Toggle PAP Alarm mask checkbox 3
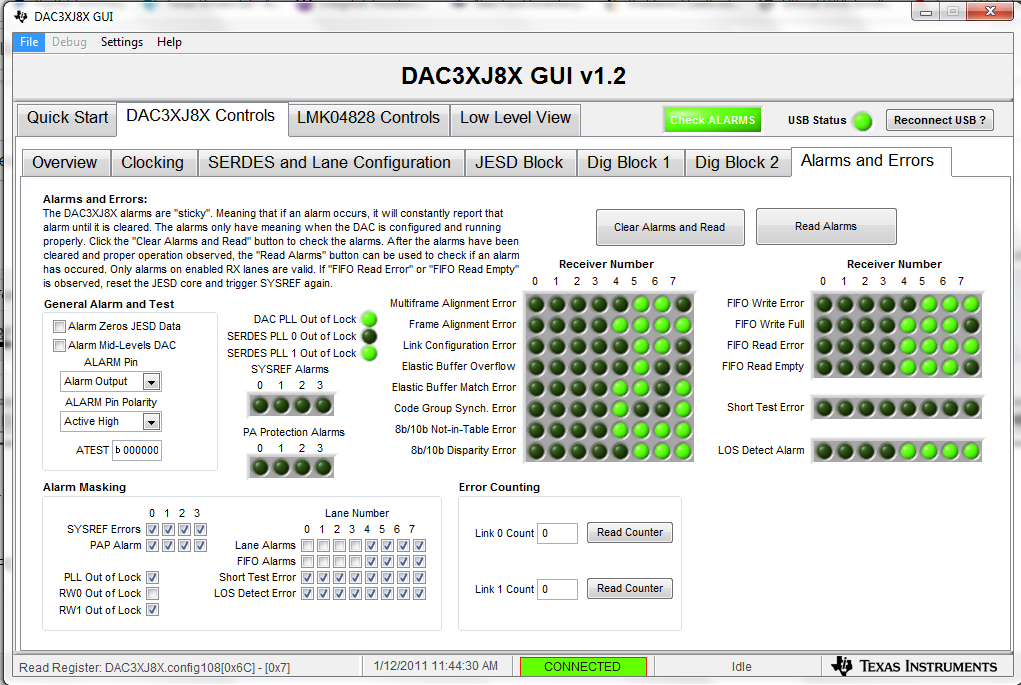This screenshot has height=685, width=1021. pyautogui.click(x=201, y=545)
